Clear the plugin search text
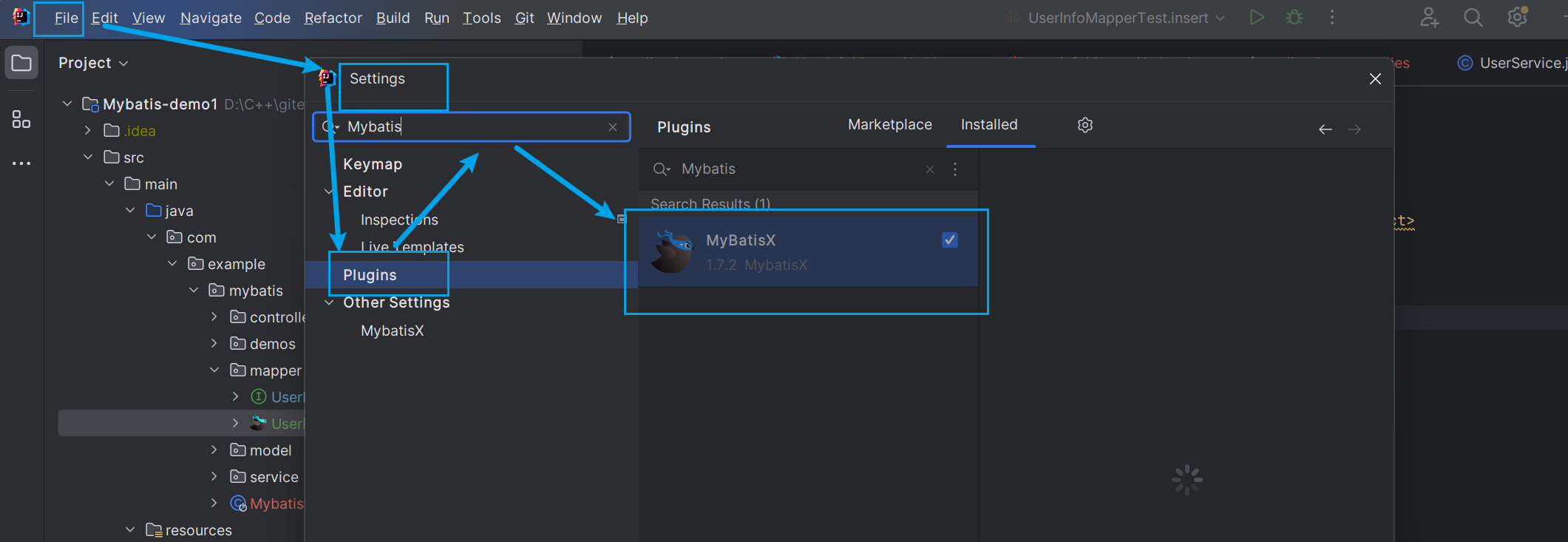 tap(930, 169)
